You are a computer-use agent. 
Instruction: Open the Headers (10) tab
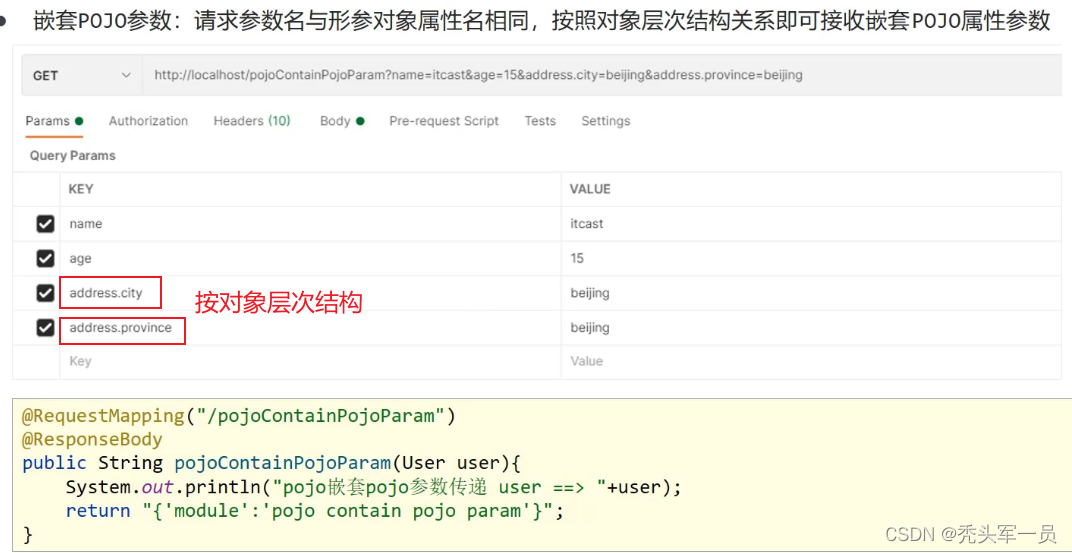pyautogui.click(x=252, y=121)
